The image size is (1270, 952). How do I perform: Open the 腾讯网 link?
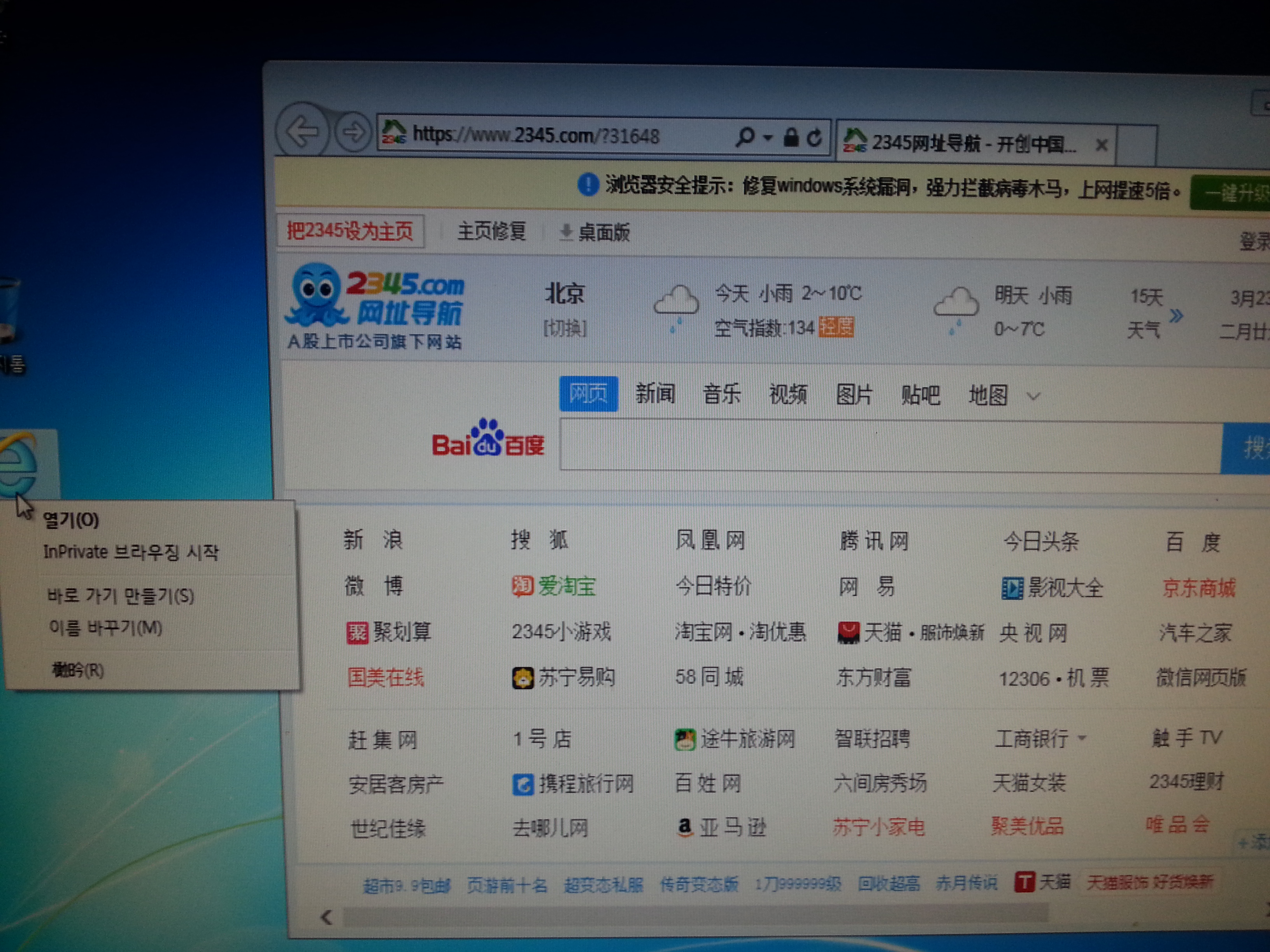tap(874, 541)
